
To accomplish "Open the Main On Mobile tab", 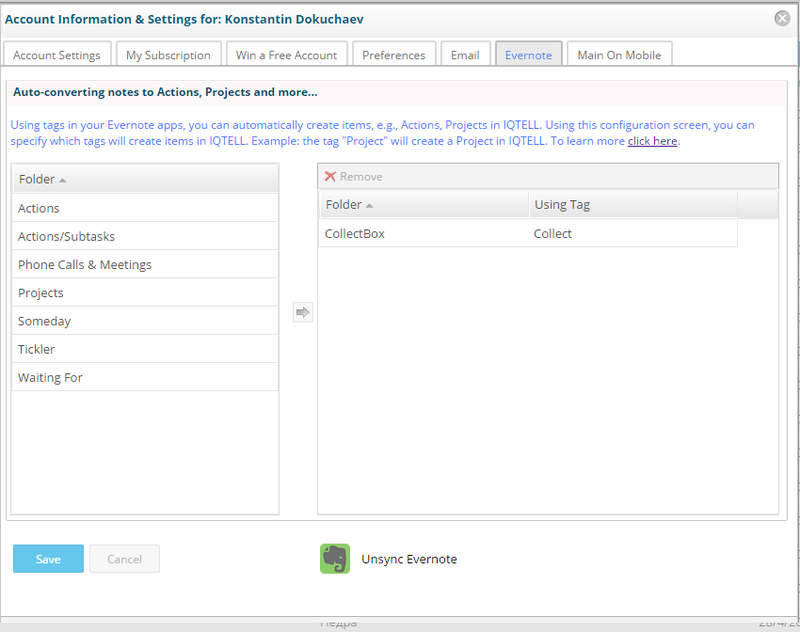I will (x=619, y=55).
